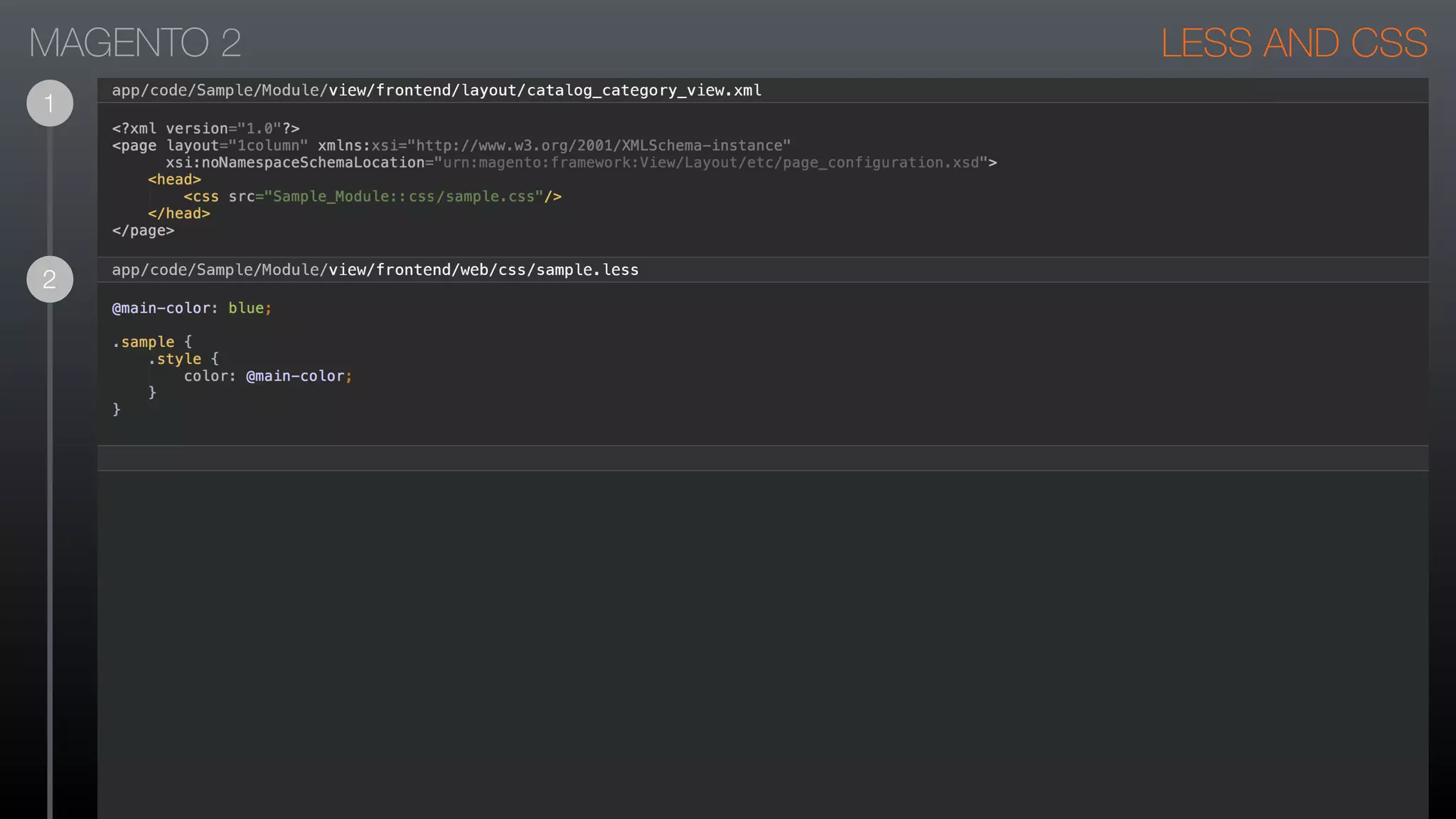Viewport: 1456px width, 819px height.
Task: Click the 'LESS AND CSS' heading
Action: pyautogui.click(x=1294, y=43)
